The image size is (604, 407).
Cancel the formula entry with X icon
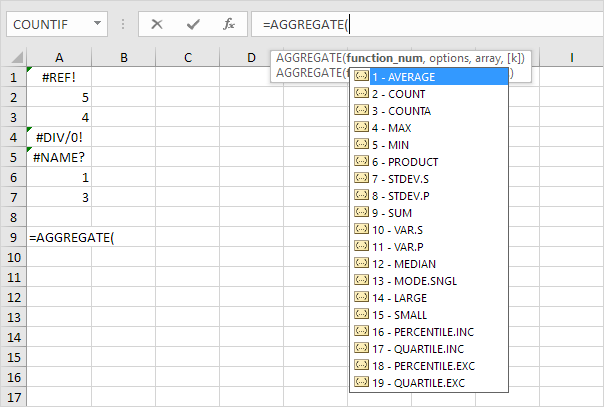tap(157, 24)
